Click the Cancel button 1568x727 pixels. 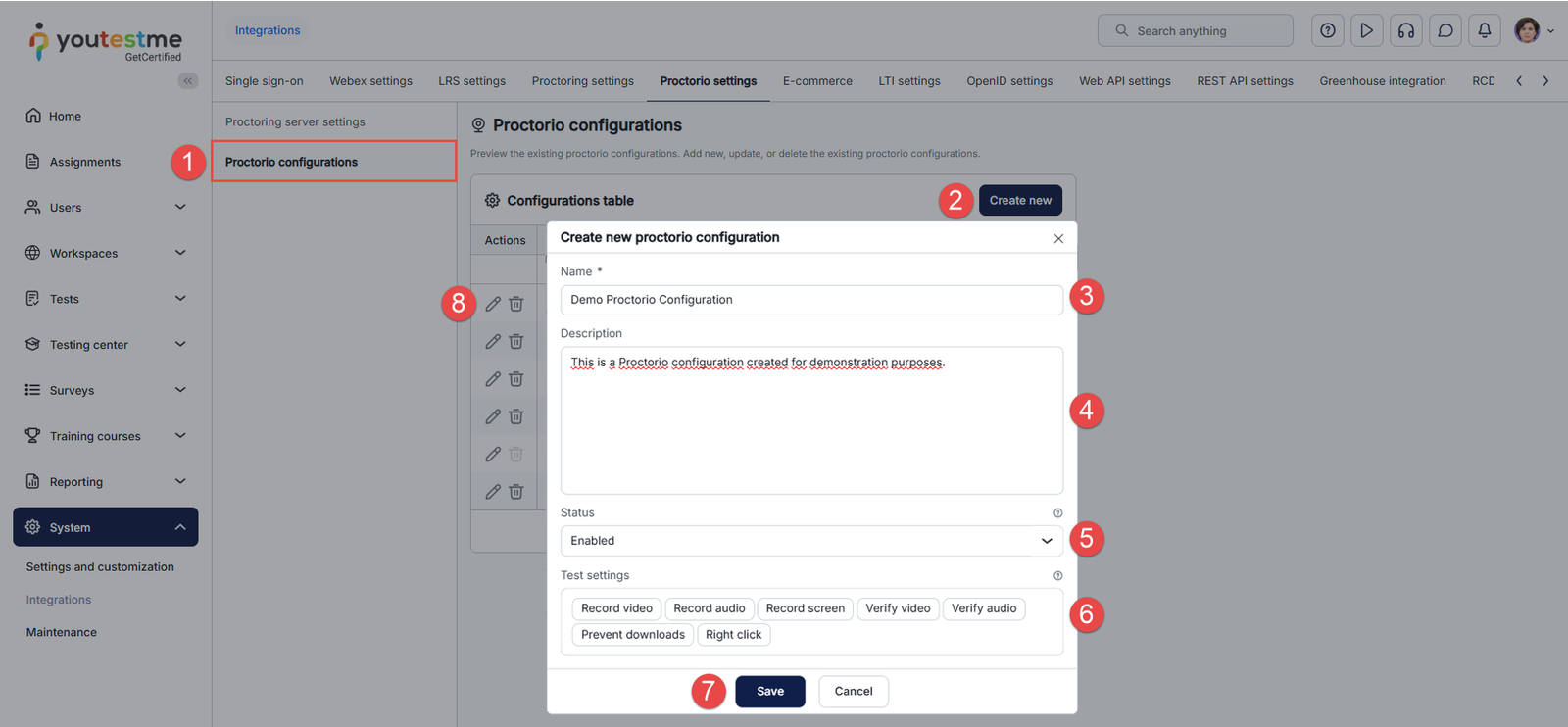click(x=853, y=692)
